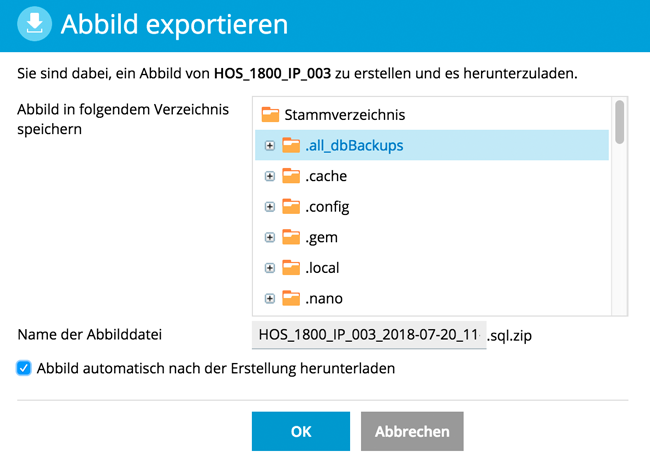Expand the .local folder node

coord(269,268)
